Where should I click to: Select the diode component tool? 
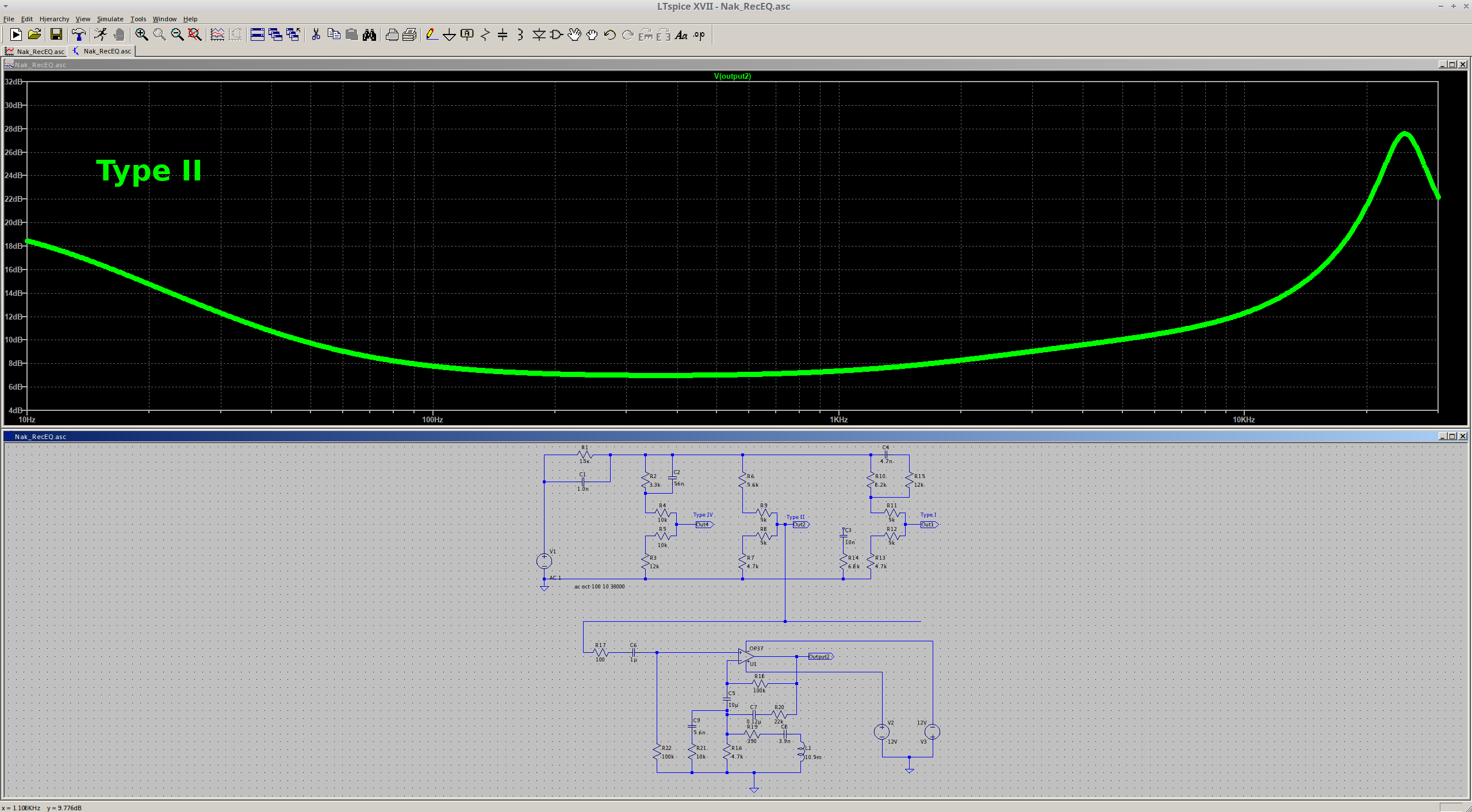click(538, 35)
